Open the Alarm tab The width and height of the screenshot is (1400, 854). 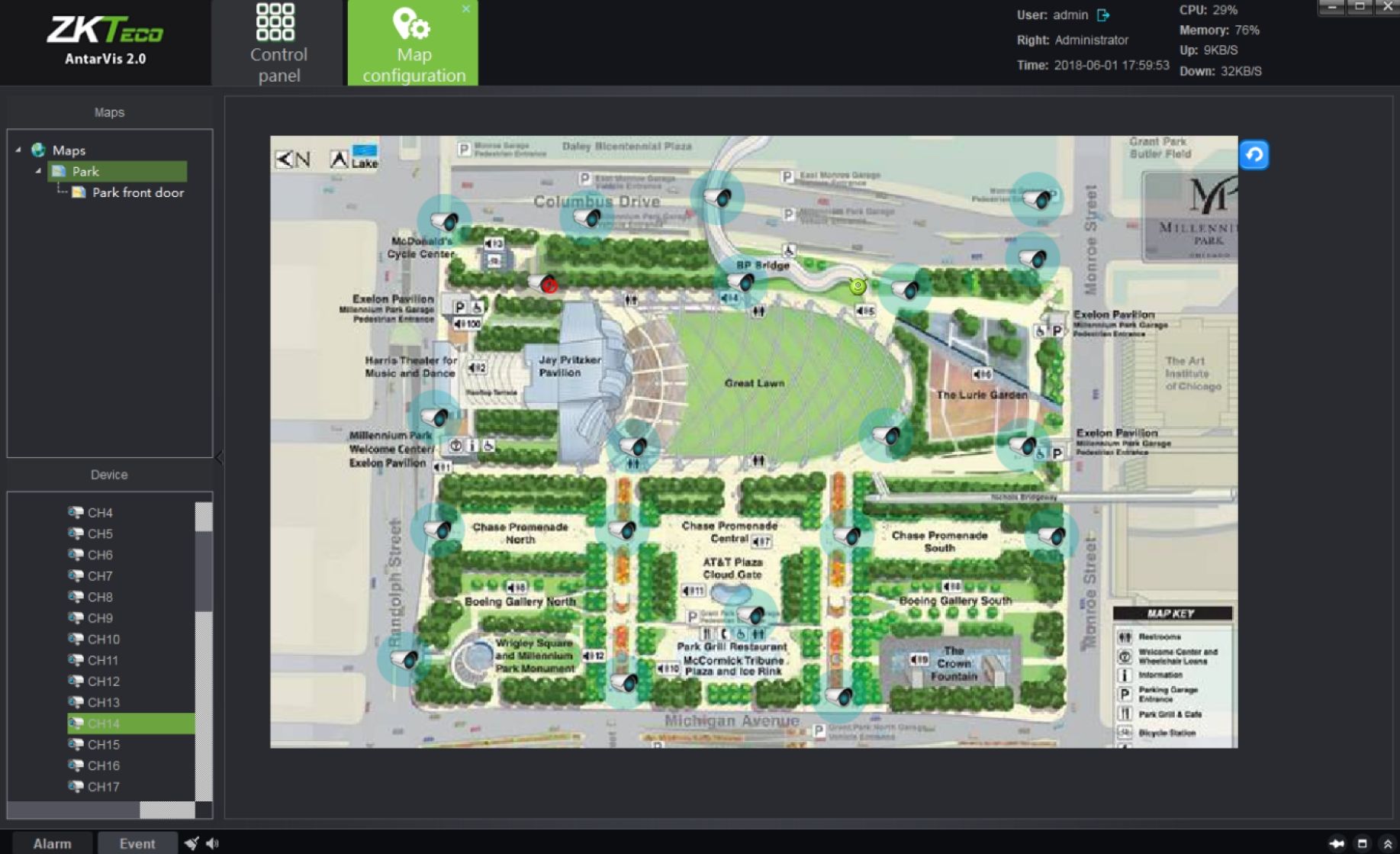tap(52, 843)
